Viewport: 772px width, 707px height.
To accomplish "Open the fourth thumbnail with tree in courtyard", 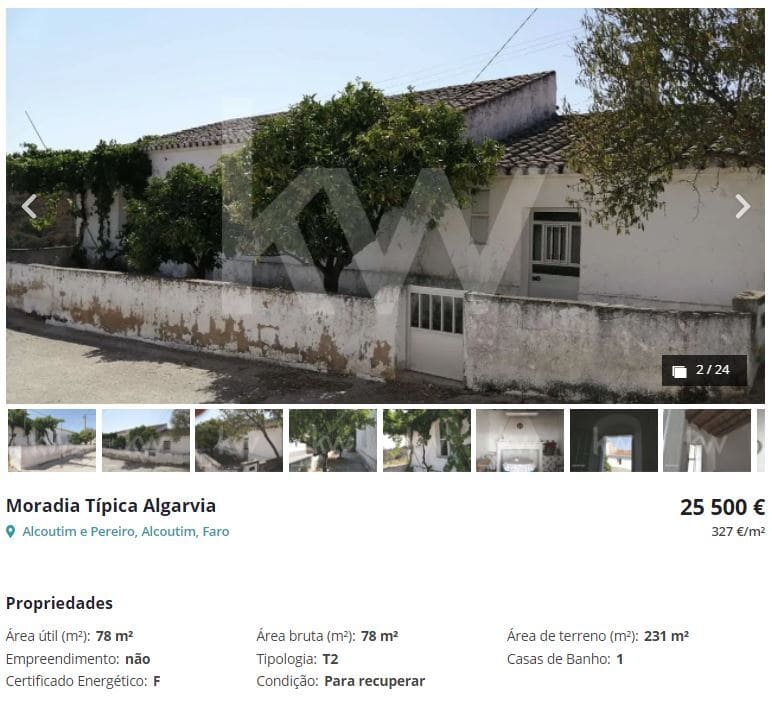I will click(x=333, y=441).
